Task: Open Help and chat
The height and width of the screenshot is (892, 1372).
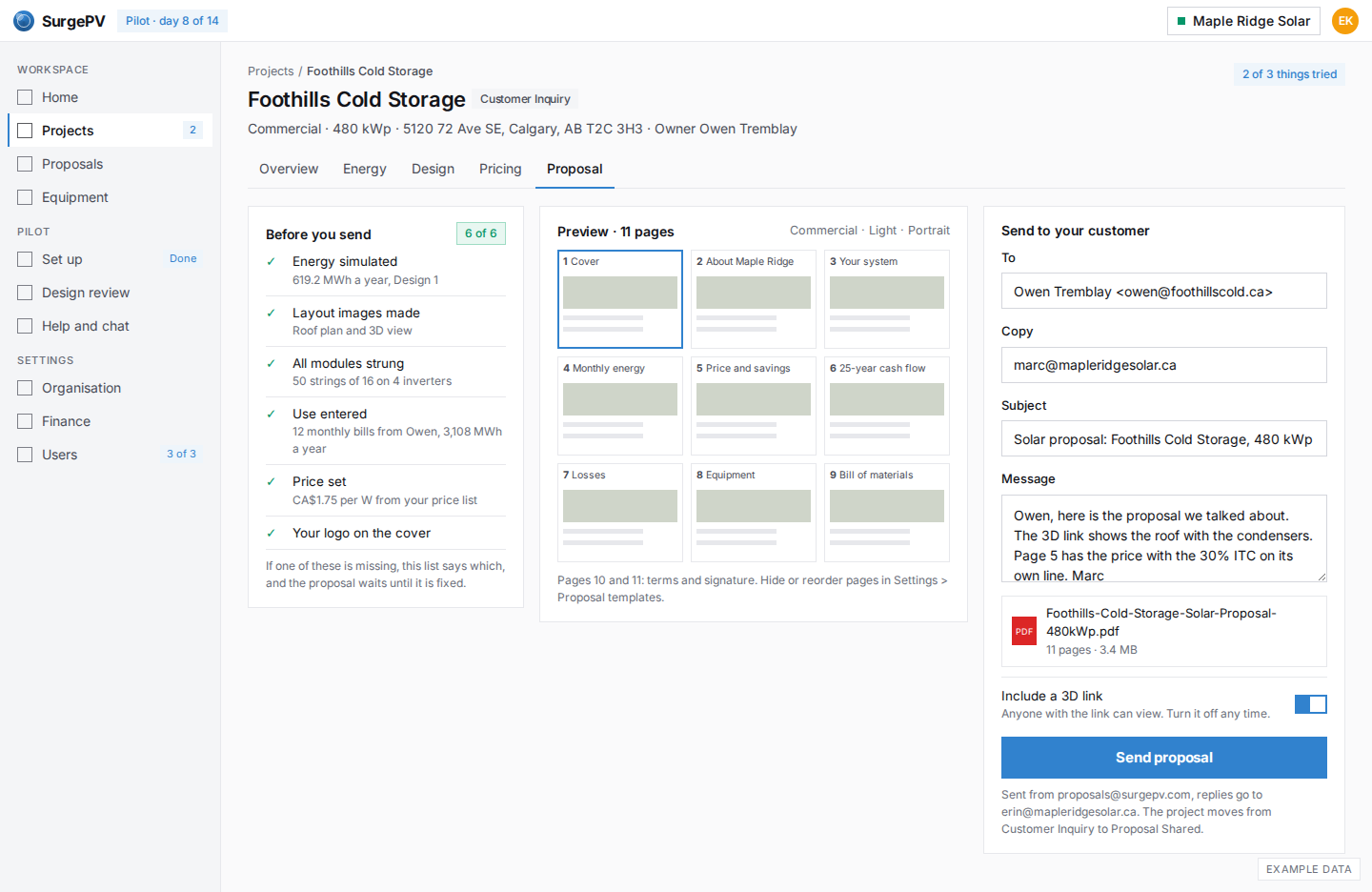Action: point(111,326)
